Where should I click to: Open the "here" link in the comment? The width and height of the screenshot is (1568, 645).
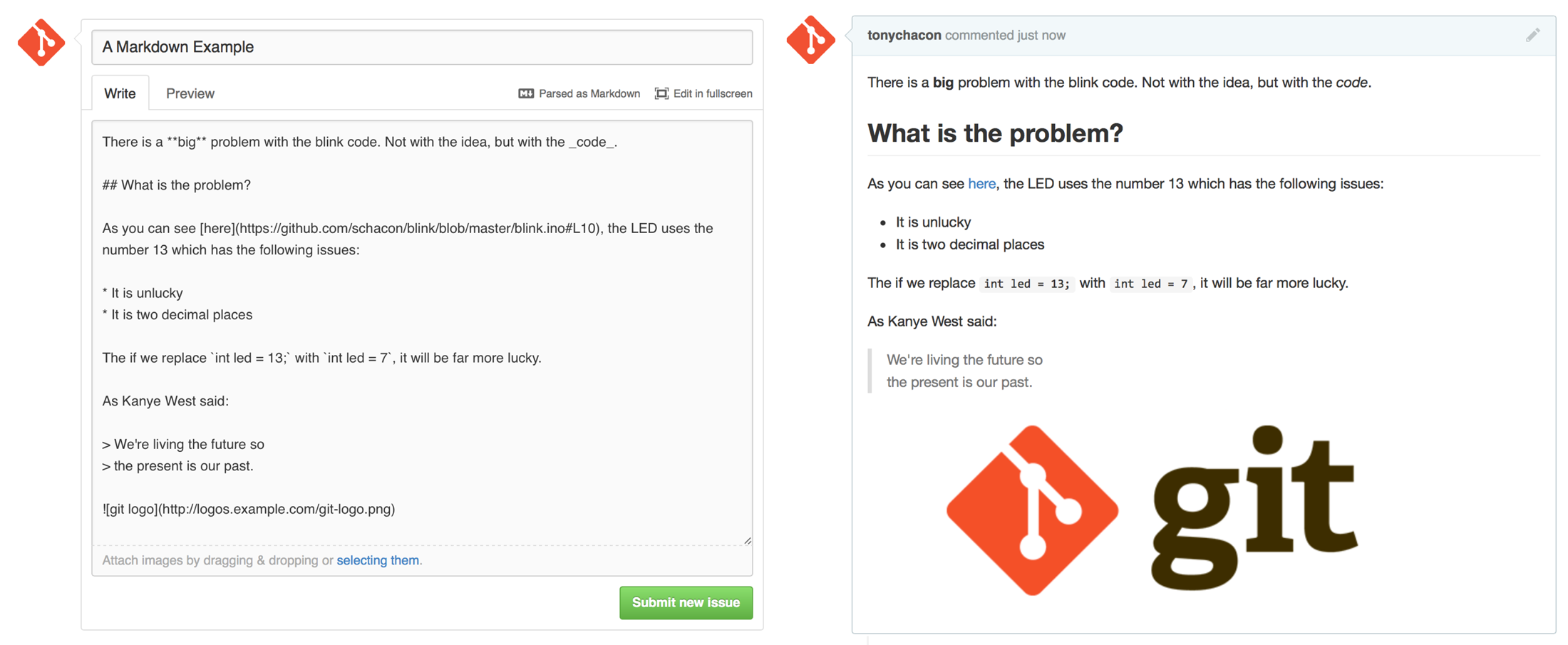[981, 184]
